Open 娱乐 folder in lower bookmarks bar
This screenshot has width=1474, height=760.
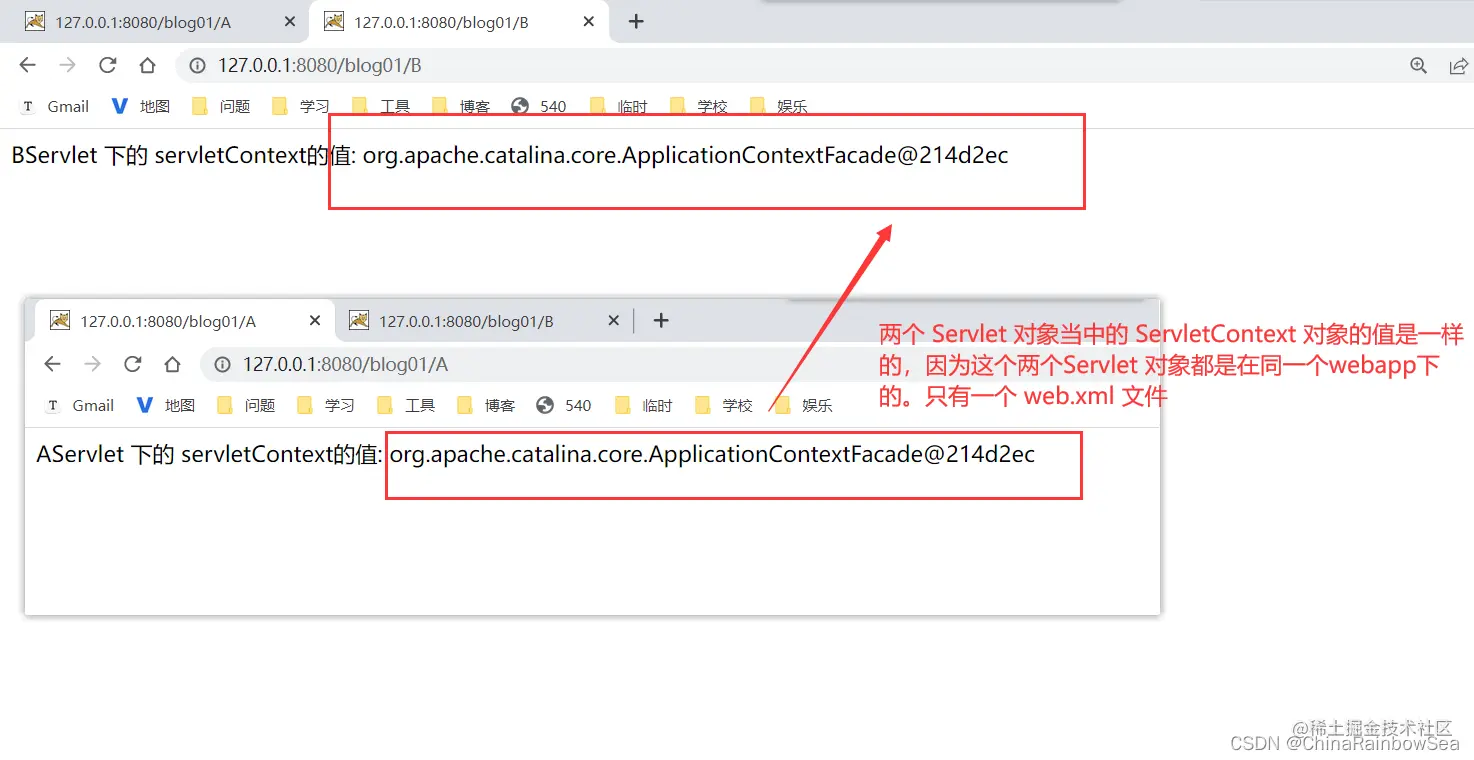[x=804, y=405]
